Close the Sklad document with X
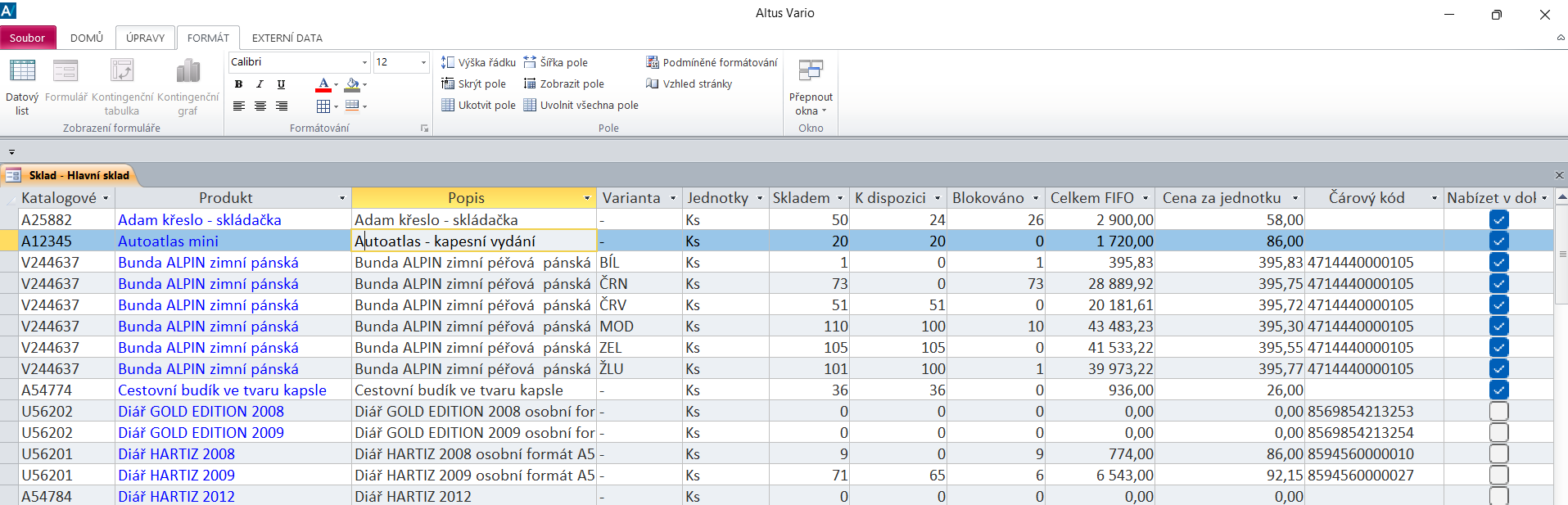1568x505 pixels. [x=1559, y=175]
